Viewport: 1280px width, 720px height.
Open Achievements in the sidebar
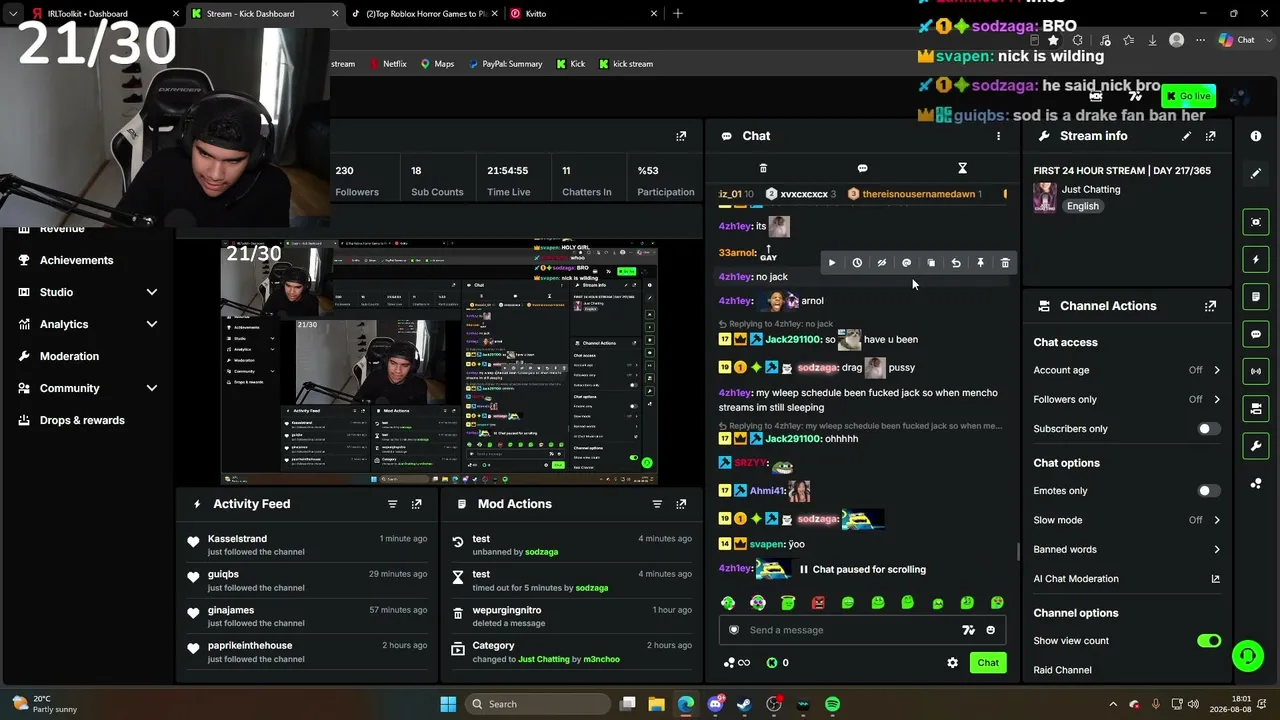pos(76,260)
